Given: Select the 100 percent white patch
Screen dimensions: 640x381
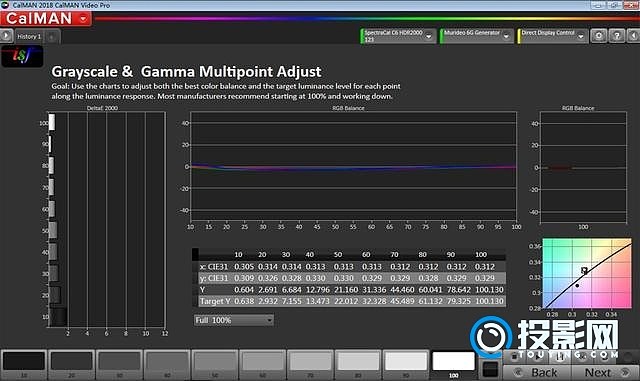Looking at the screenshot, I should [x=453, y=363].
